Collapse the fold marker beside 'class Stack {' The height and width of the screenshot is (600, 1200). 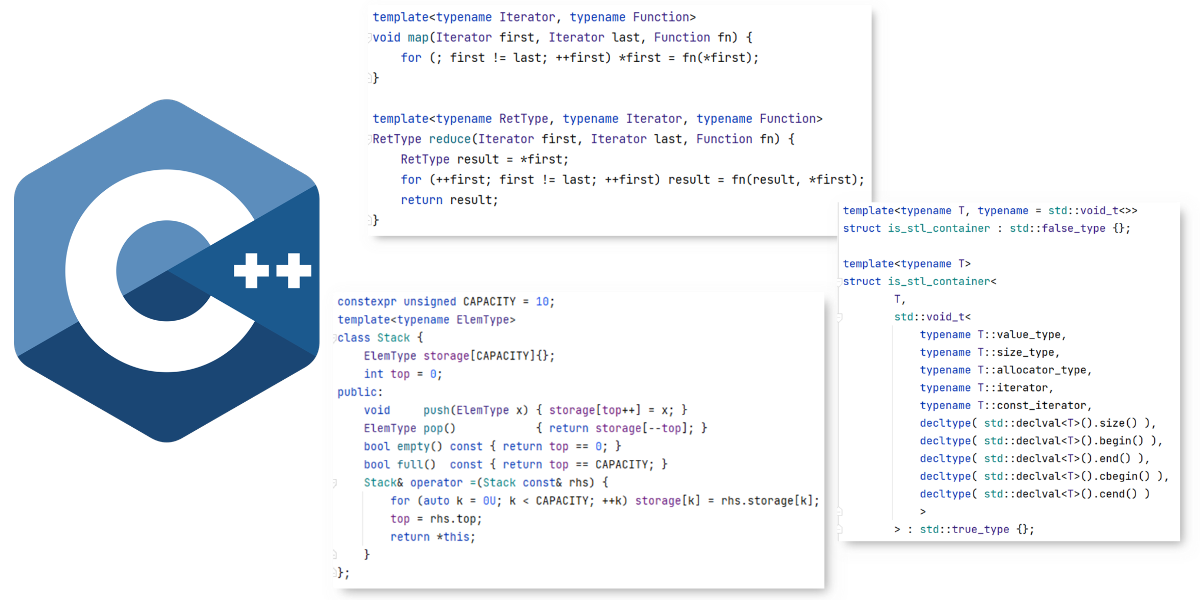333,338
